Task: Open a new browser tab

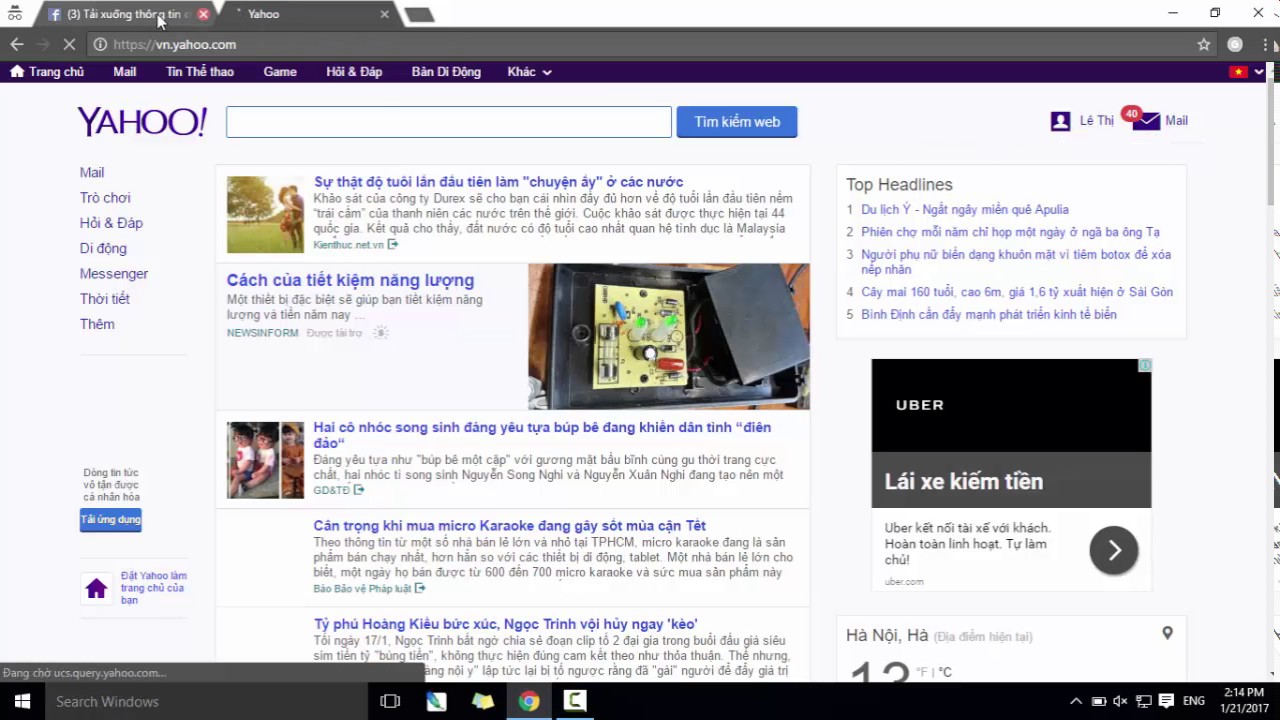Action: pyautogui.click(x=419, y=15)
